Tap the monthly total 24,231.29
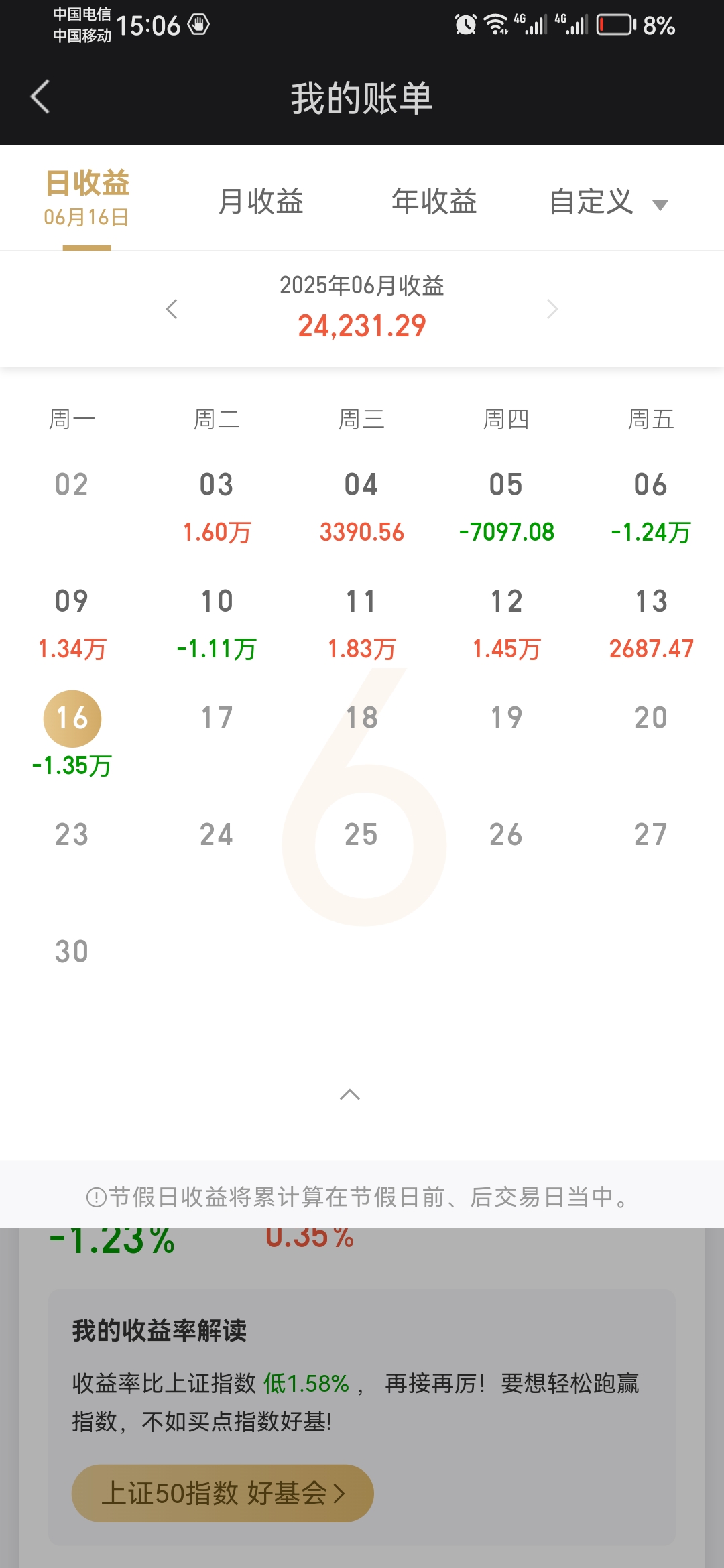Screen dimensions: 724x1568 (362, 326)
